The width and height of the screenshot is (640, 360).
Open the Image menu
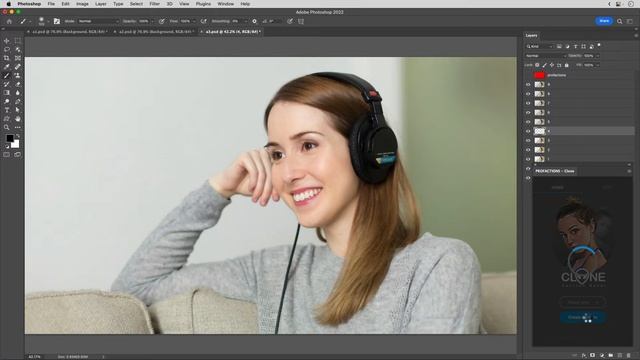82,4
